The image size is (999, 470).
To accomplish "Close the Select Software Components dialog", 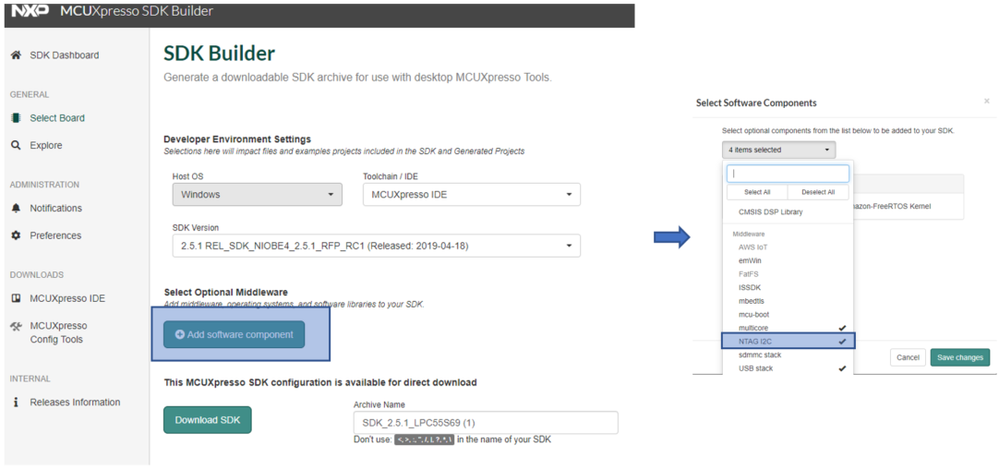I will tap(987, 101).
